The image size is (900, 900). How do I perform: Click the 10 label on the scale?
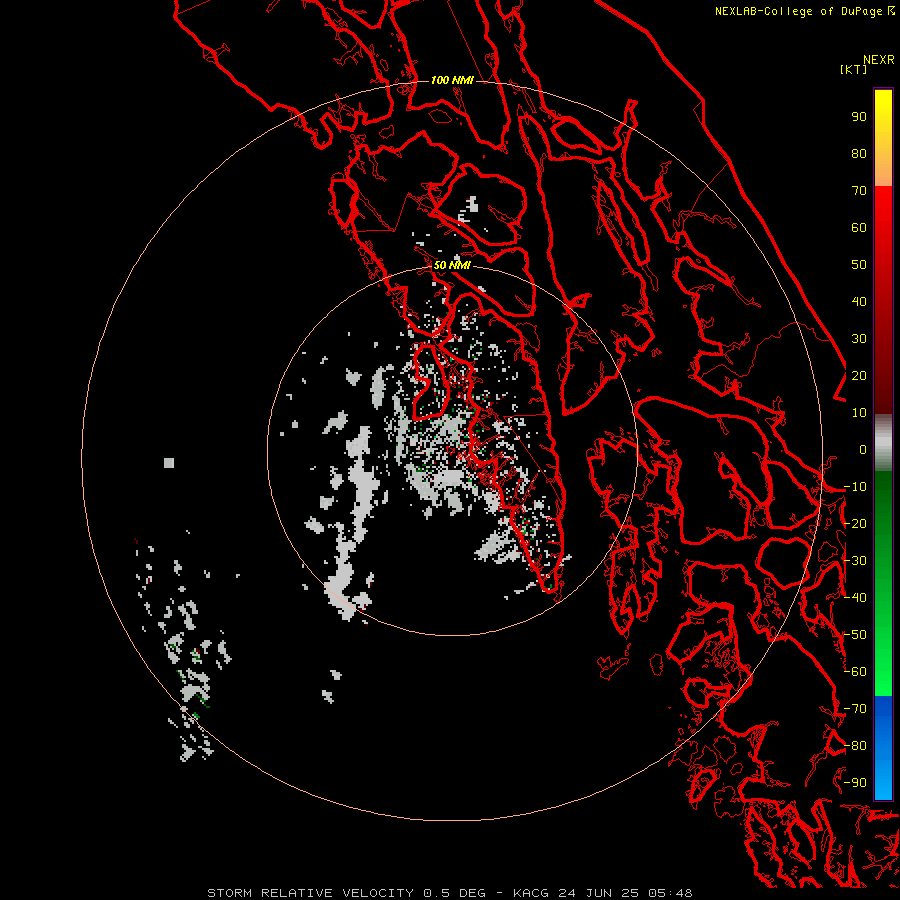pos(859,413)
